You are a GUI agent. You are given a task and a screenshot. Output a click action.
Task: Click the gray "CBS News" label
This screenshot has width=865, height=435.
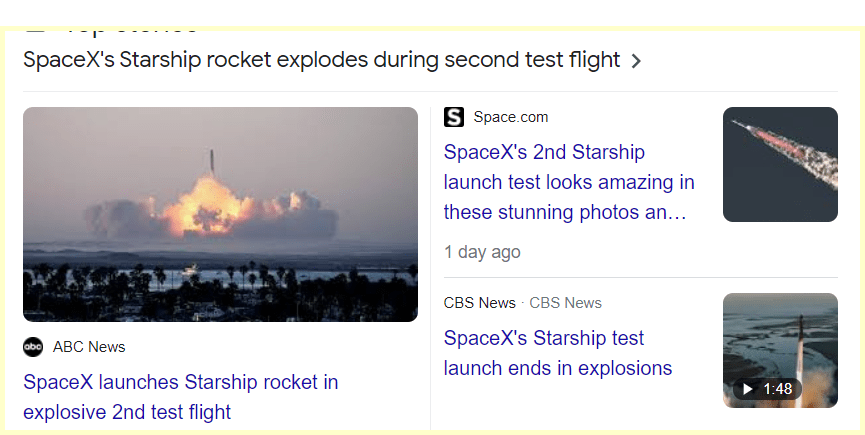(x=566, y=303)
